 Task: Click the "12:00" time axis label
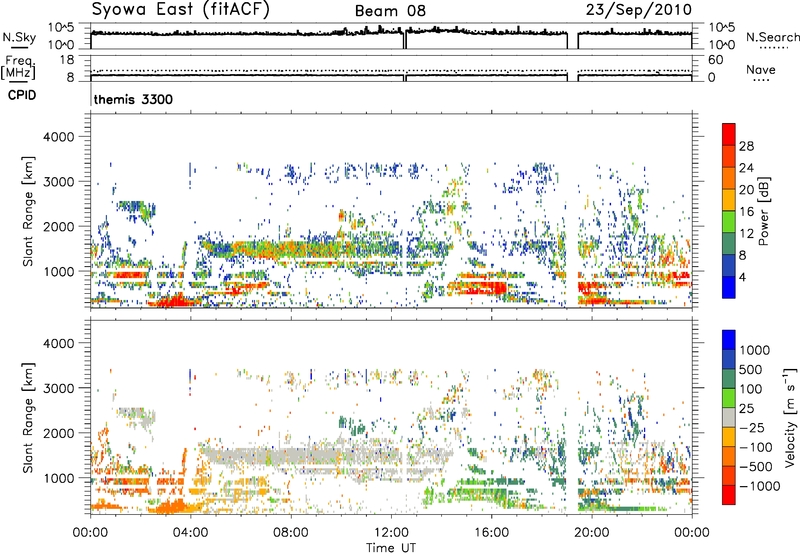[391, 533]
